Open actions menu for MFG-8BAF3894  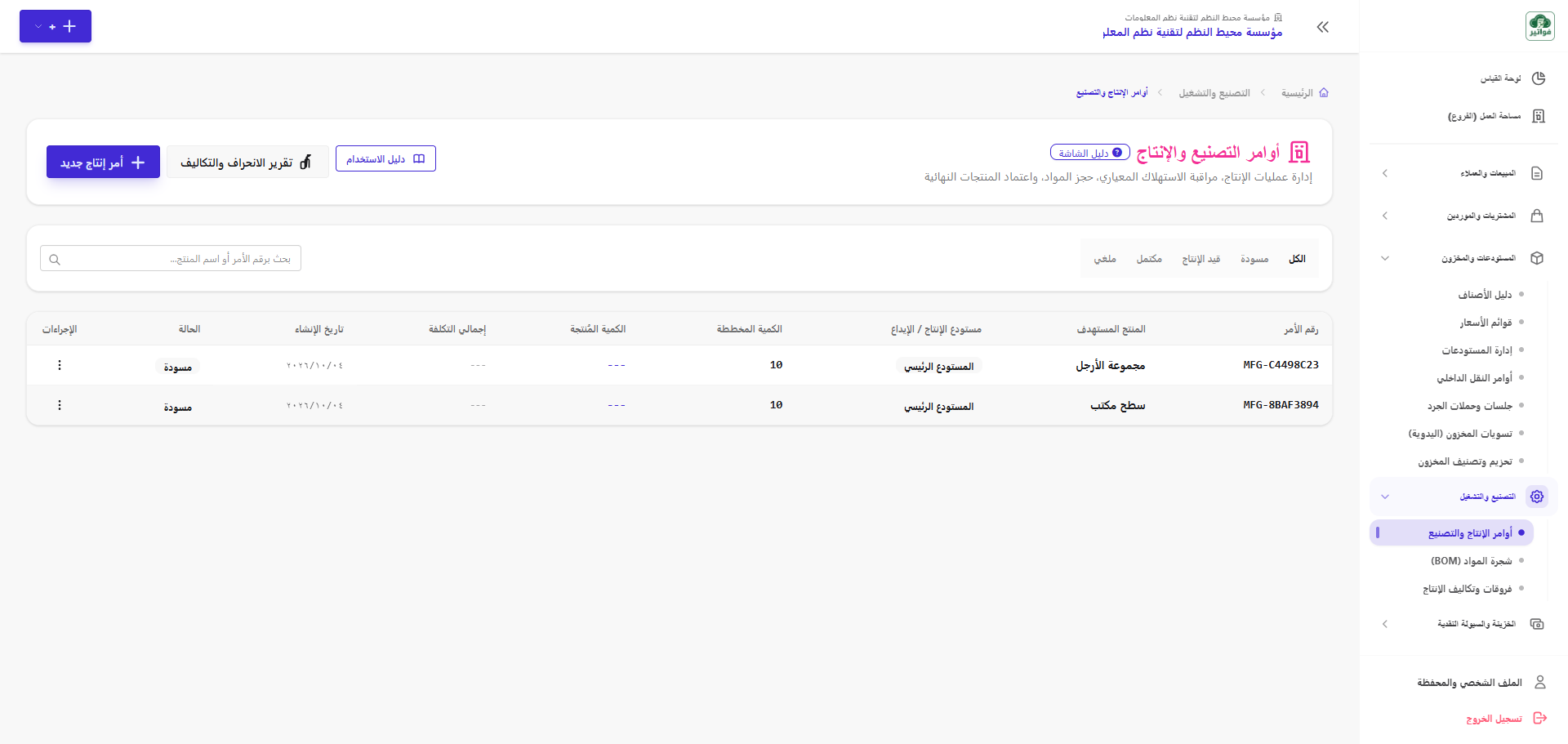pyautogui.click(x=60, y=405)
